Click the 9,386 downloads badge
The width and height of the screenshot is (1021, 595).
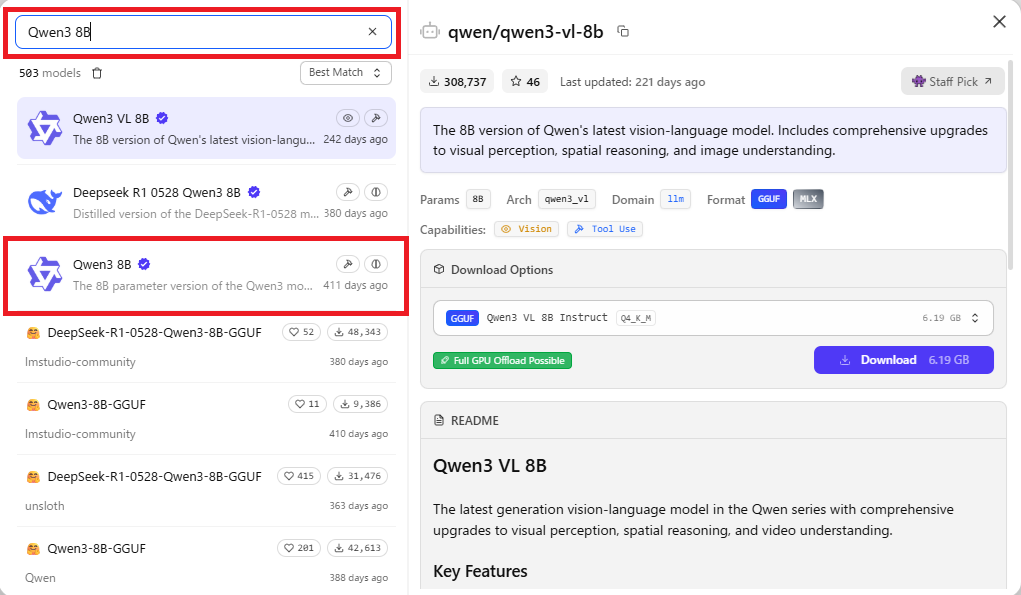[360, 404]
